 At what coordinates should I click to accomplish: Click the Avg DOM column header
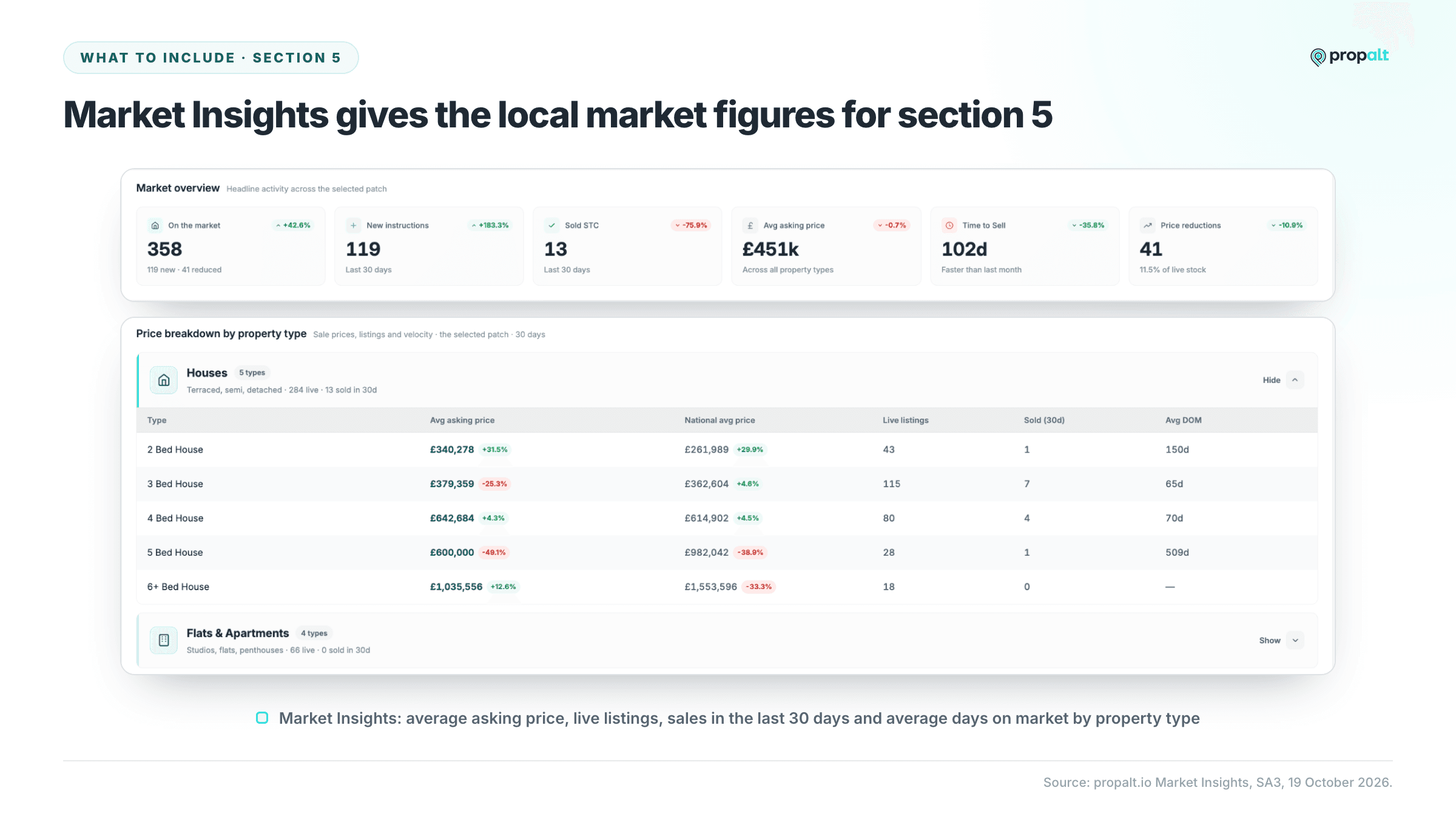(1183, 420)
